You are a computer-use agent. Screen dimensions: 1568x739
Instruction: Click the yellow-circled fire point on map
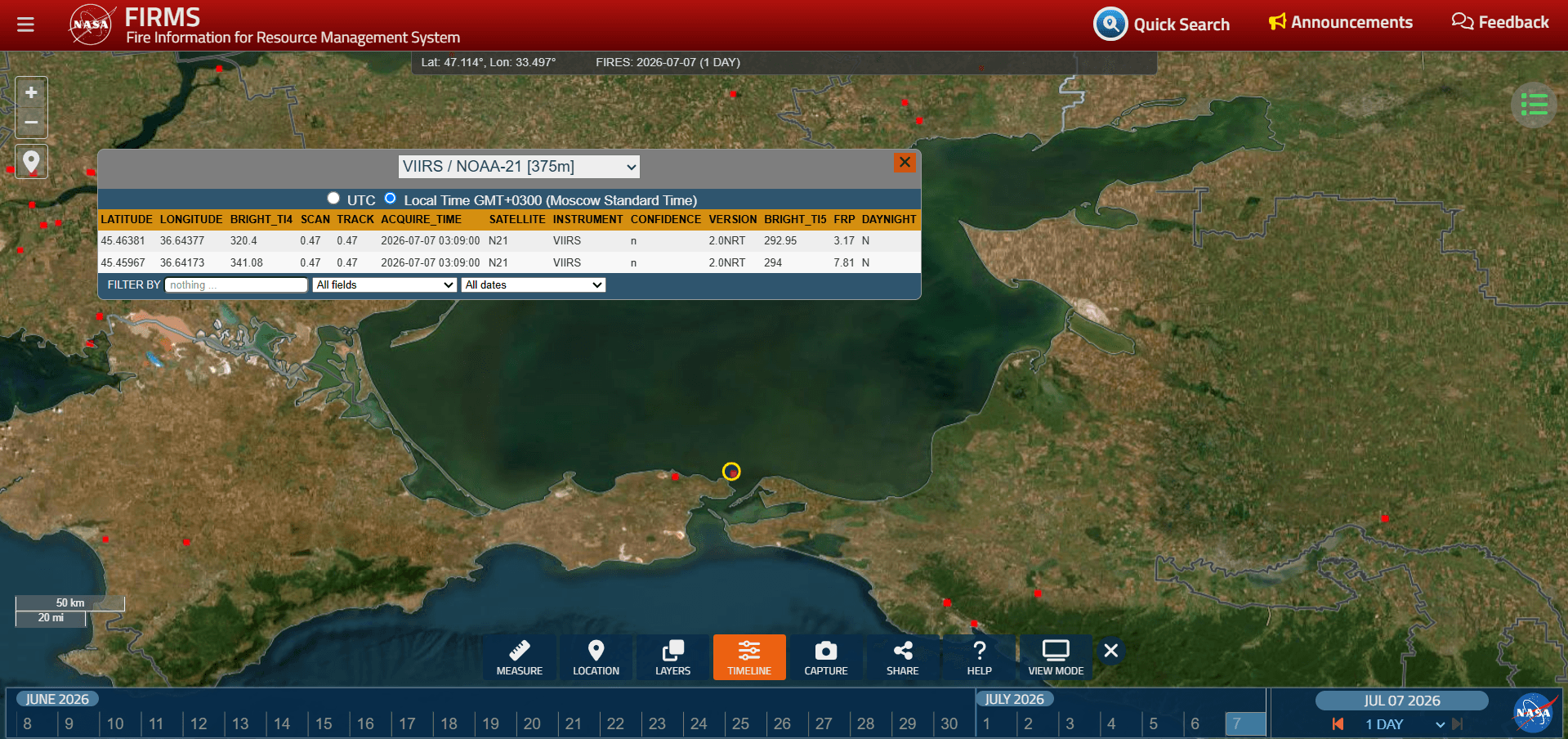coord(731,471)
